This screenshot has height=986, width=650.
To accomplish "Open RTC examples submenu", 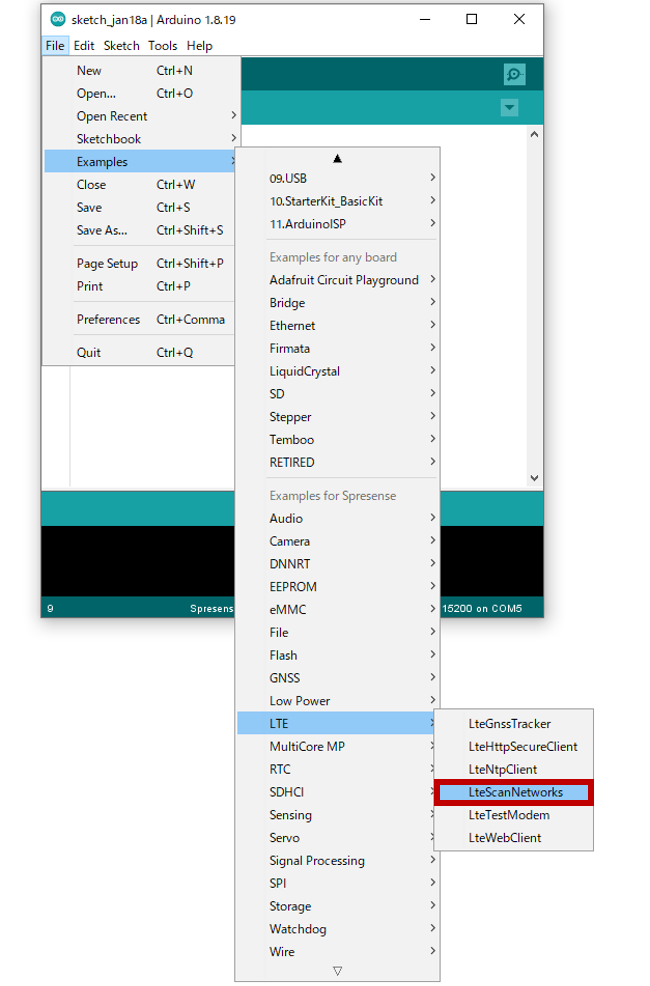I will pos(338,770).
